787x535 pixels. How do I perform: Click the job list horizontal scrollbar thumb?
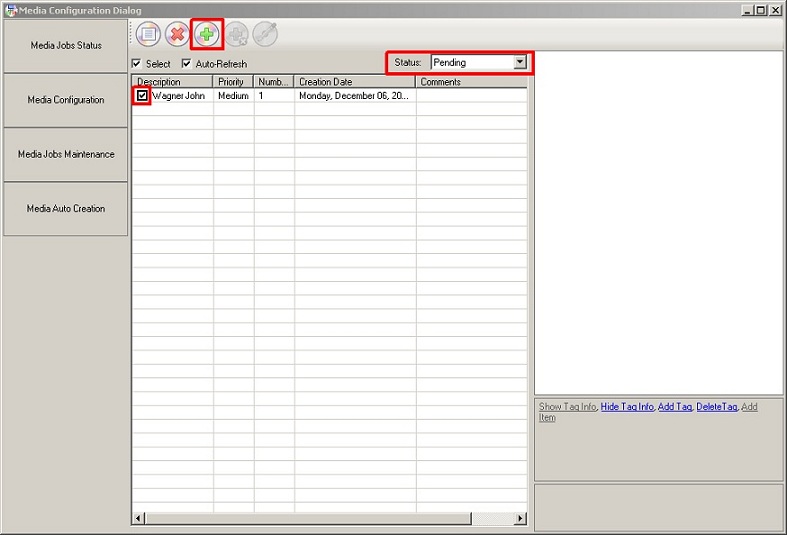point(308,518)
